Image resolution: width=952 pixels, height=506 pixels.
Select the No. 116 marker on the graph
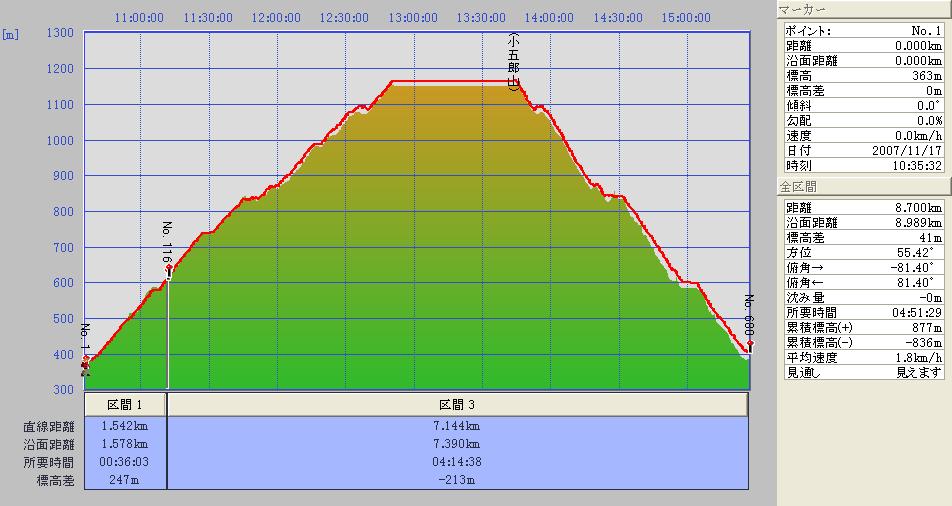168,268
